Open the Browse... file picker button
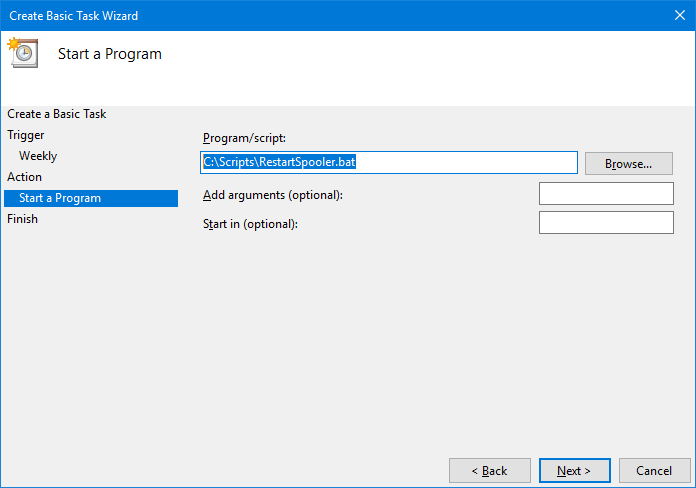Screen dimensions: 696x488 pos(629,164)
